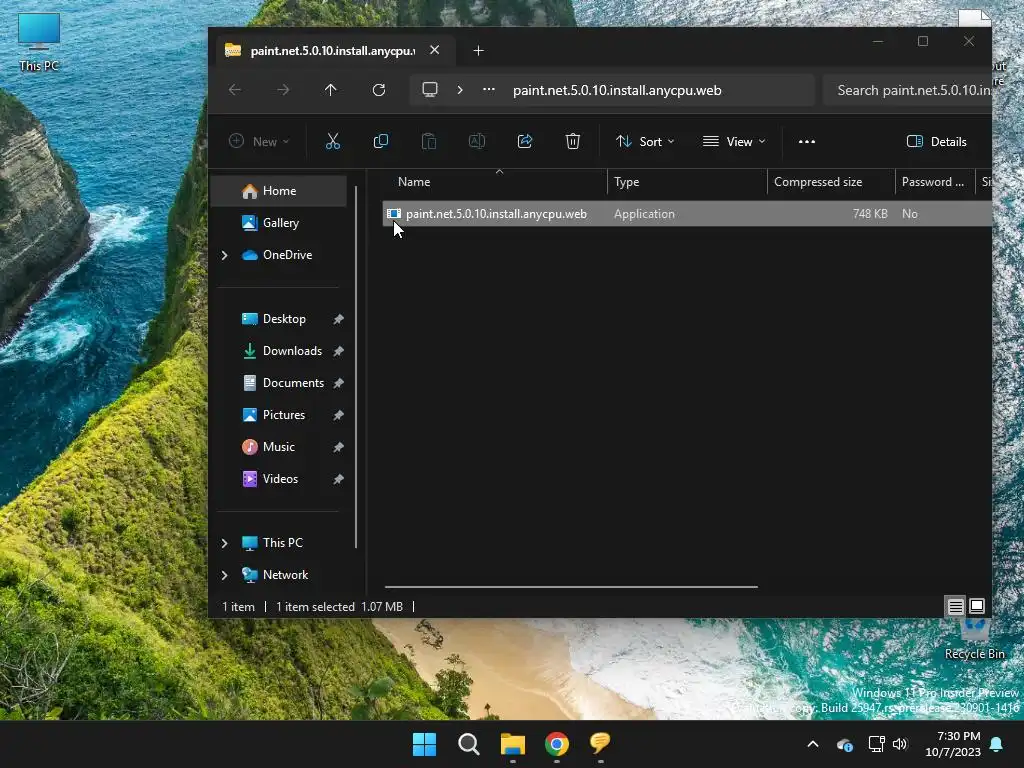This screenshot has height=768, width=1024.
Task: Click the Recycle Bin desktop icon
Action: point(974,640)
